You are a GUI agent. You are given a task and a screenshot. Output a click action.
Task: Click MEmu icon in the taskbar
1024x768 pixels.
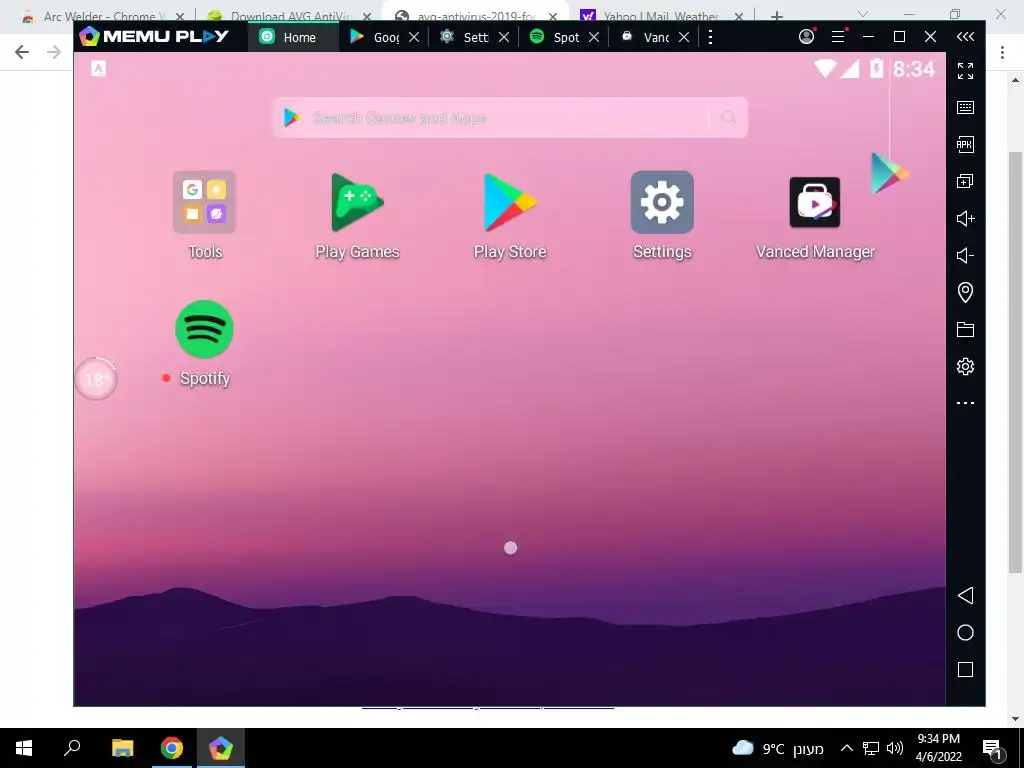[221, 748]
